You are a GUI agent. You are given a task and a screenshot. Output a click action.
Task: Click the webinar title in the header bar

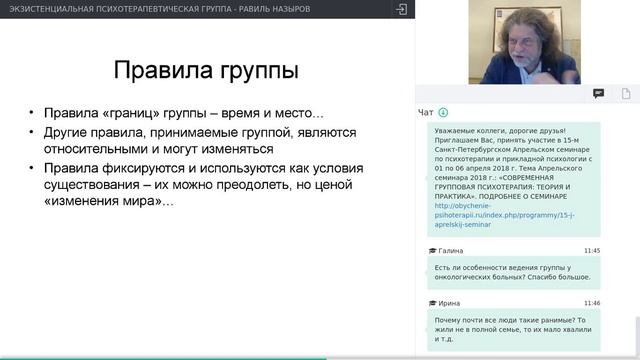click(160, 9)
